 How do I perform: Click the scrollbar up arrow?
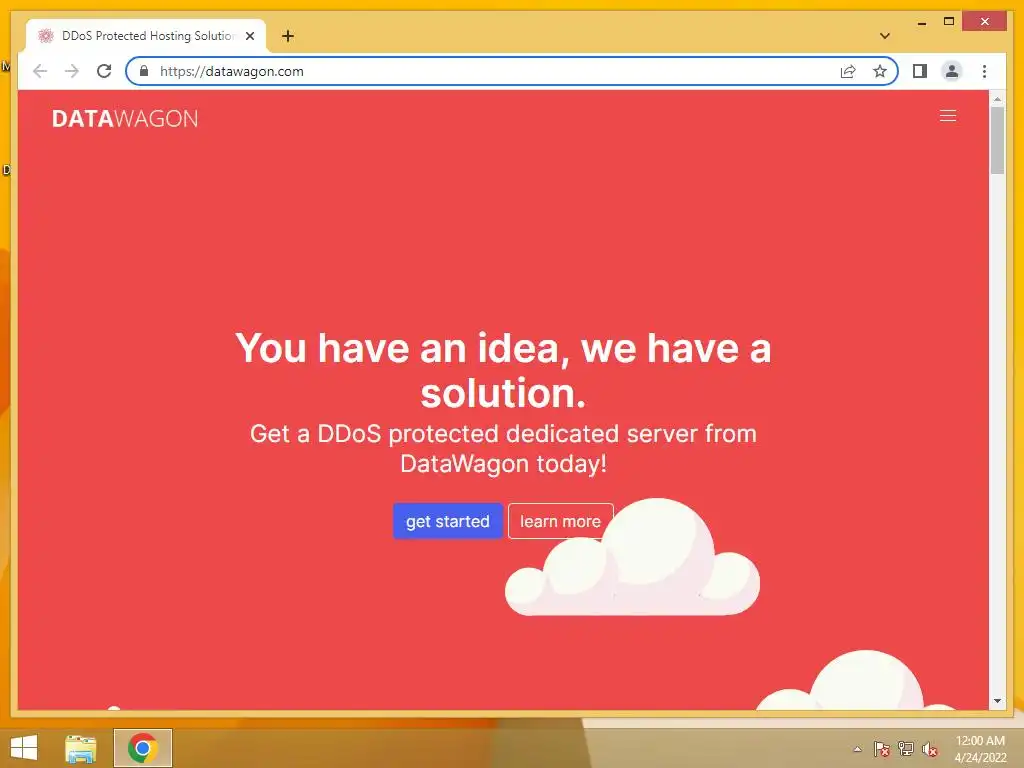(997, 99)
